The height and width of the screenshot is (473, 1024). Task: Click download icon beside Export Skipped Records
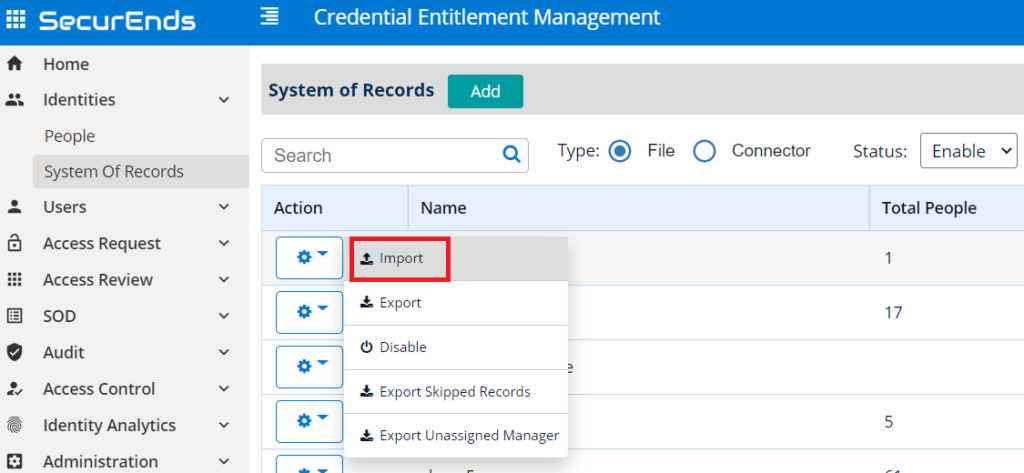[x=366, y=391]
